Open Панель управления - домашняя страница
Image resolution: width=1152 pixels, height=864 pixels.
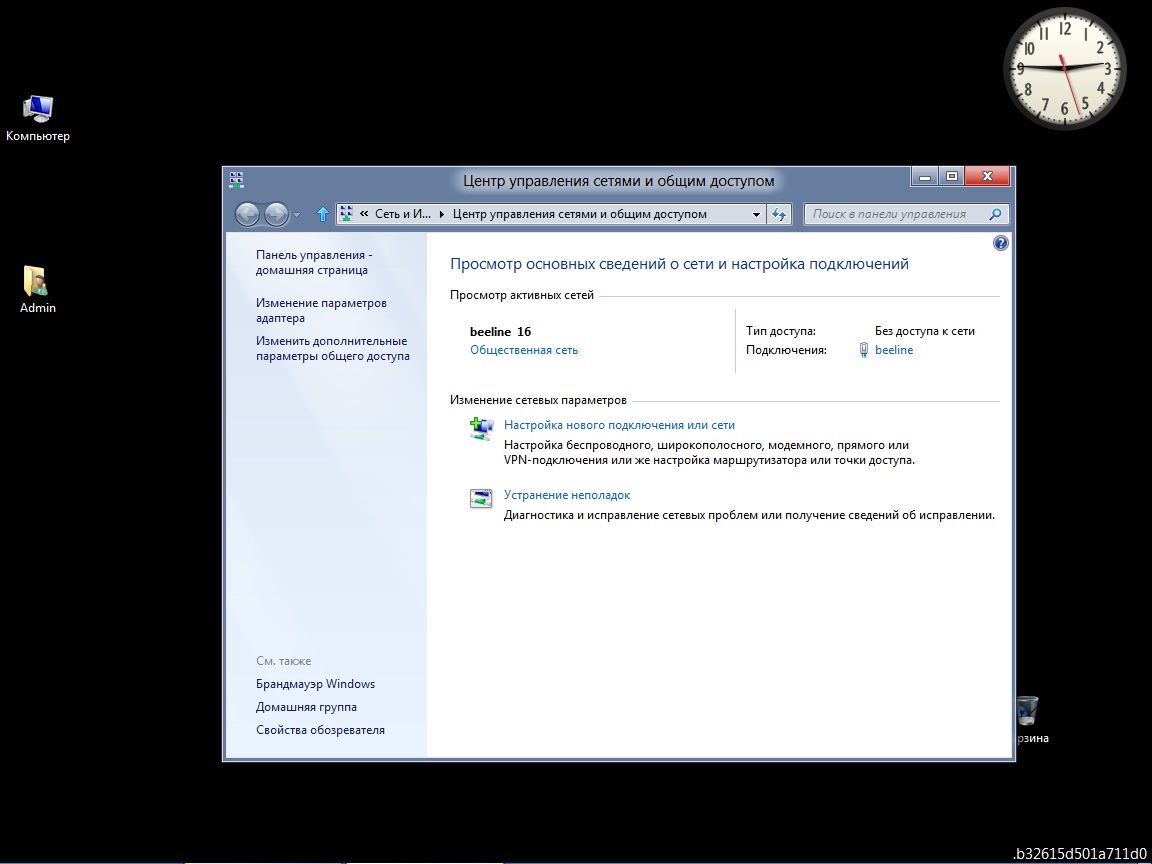point(314,262)
